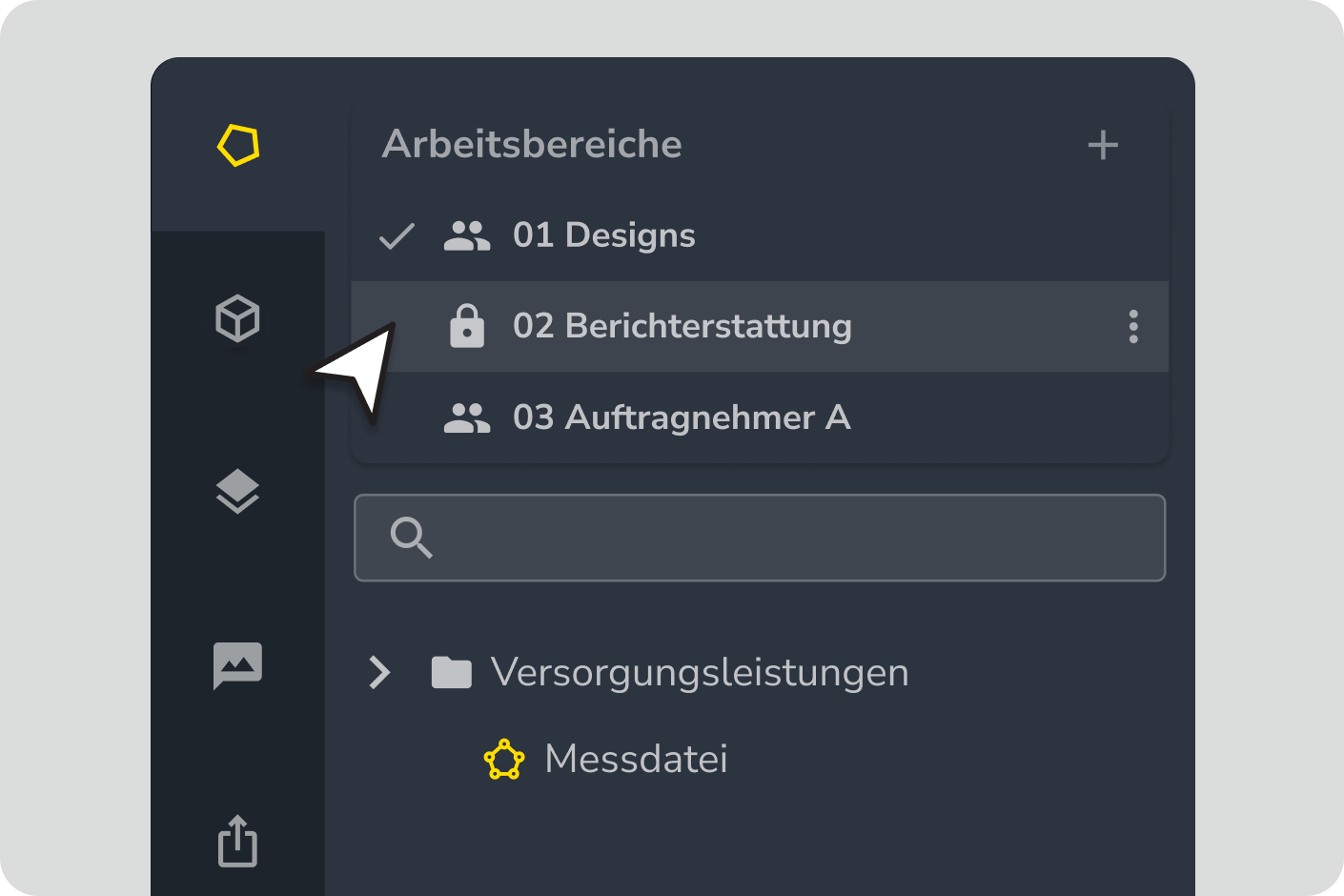Open the image comments sidebar icon

click(237, 665)
